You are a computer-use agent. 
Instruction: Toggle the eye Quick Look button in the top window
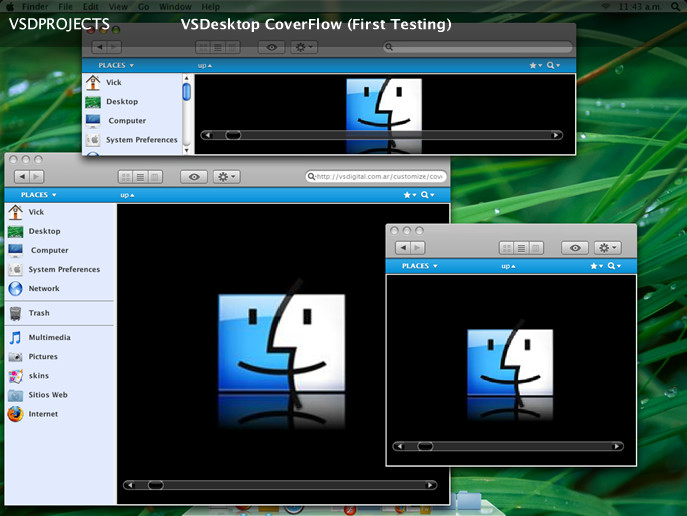[272, 47]
